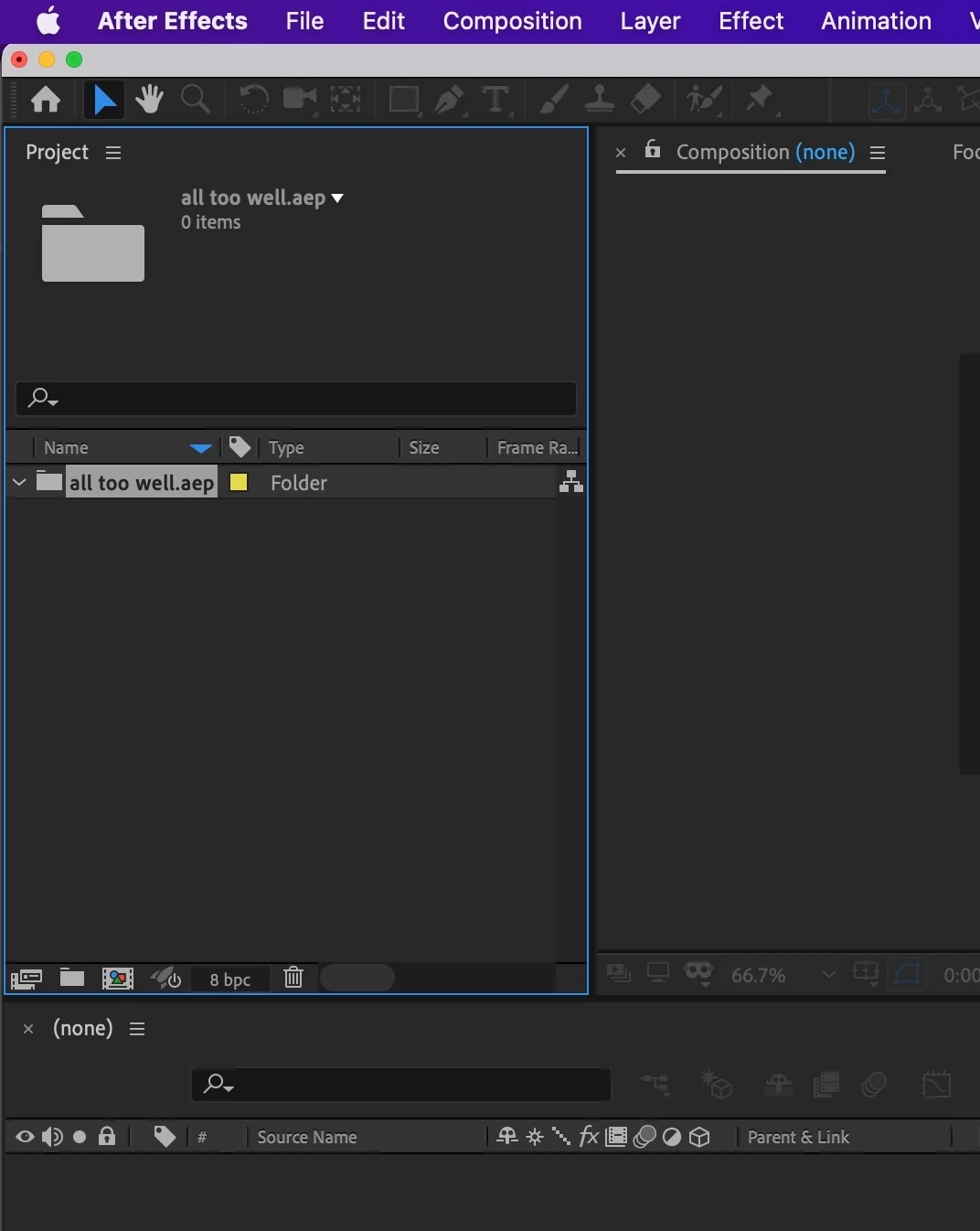980x1231 pixels.
Task: Open the Effect menu
Action: pyautogui.click(x=751, y=21)
